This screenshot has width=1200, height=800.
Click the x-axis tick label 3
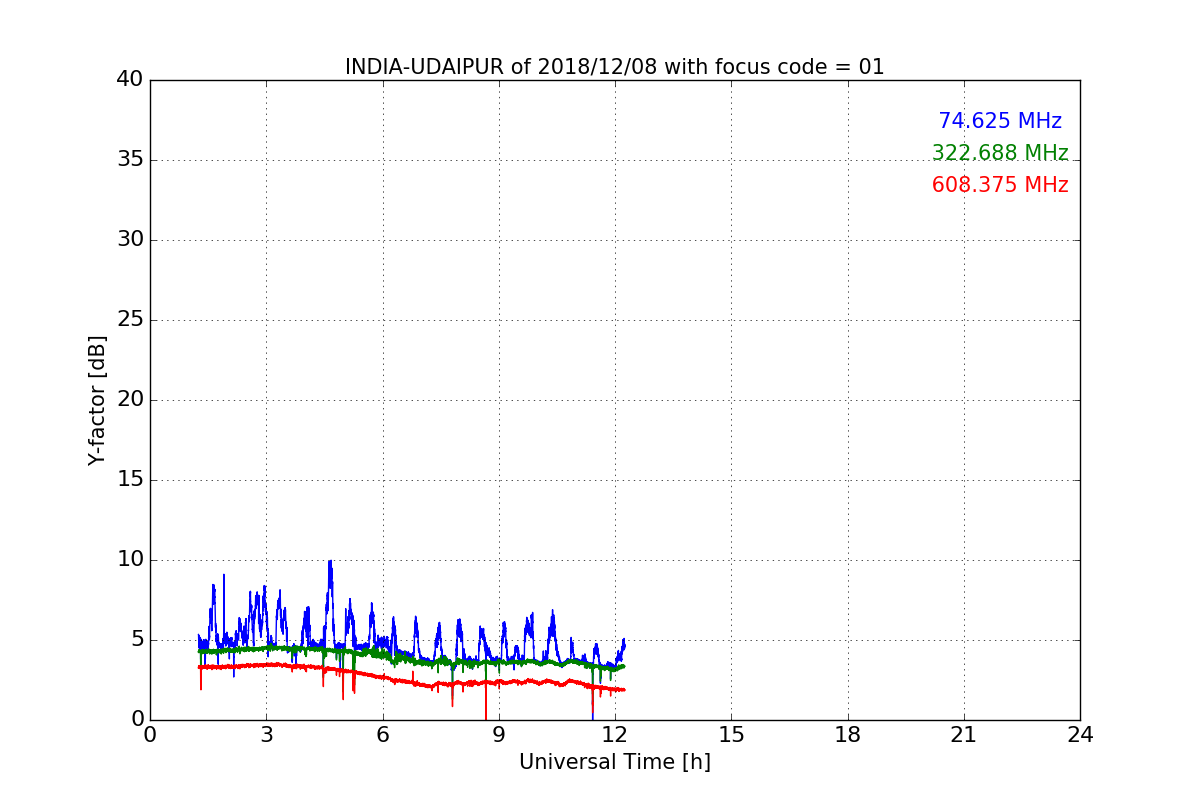(x=266, y=734)
